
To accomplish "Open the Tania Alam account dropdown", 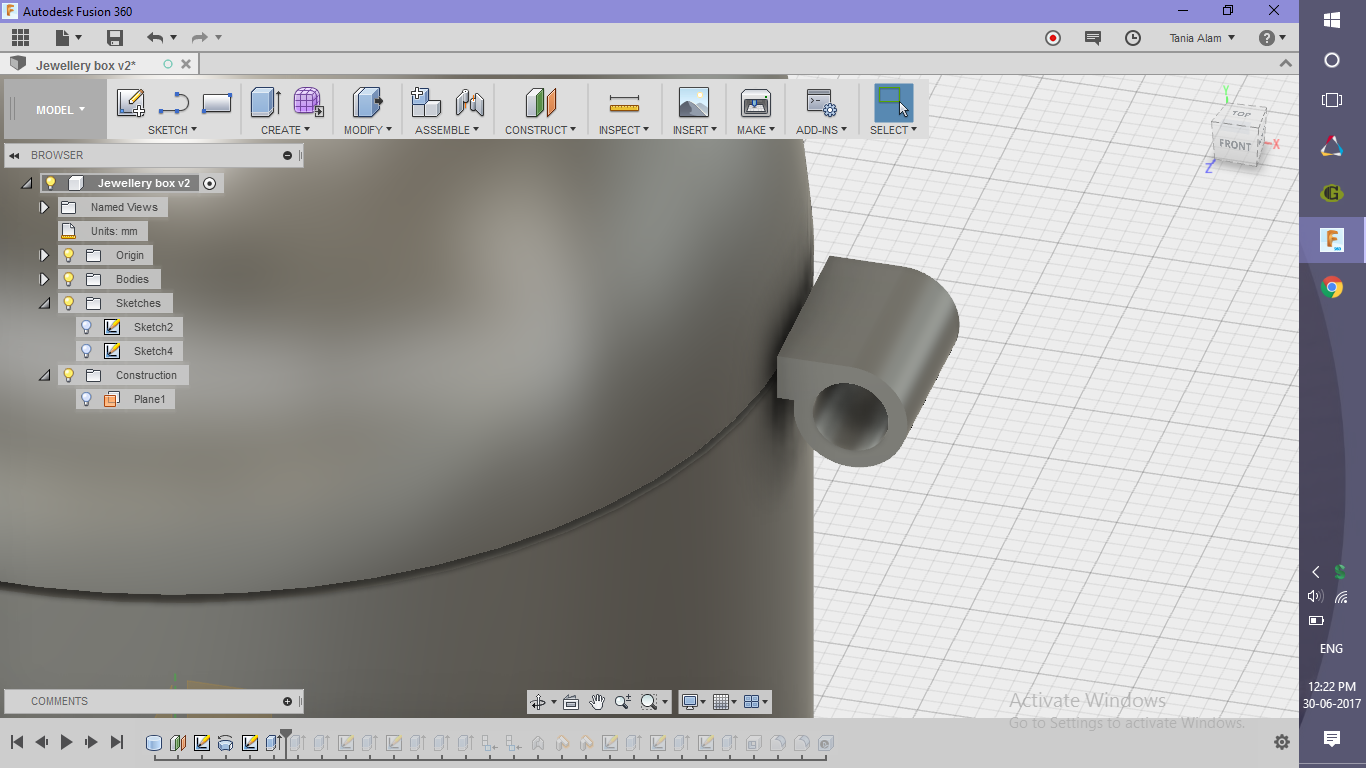I will point(1202,38).
